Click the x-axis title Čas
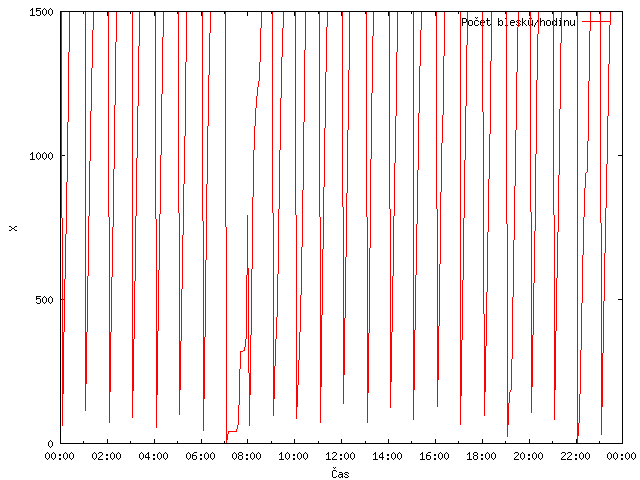 pyautogui.click(x=340, y=473)
